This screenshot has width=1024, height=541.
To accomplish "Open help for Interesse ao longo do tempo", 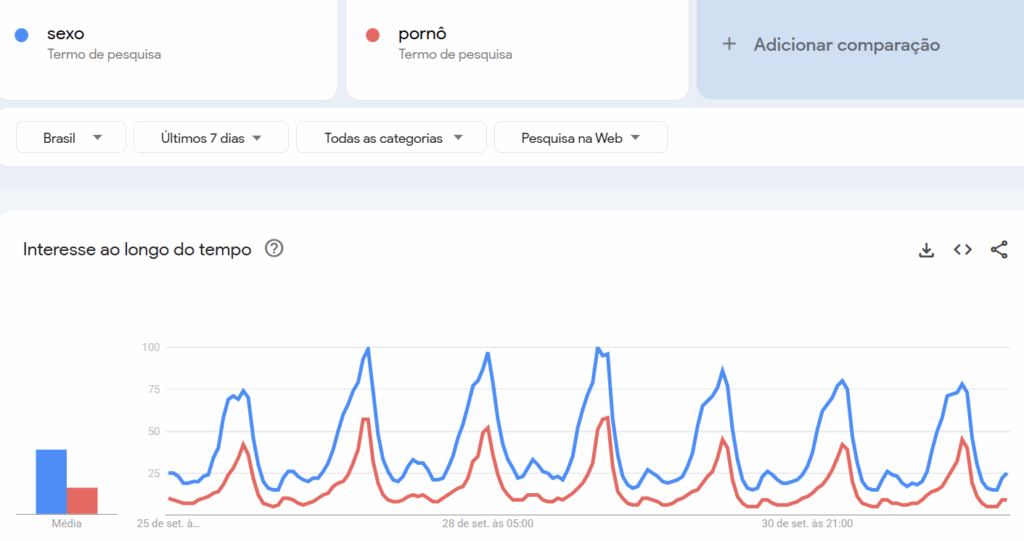I will coord(274,249).
